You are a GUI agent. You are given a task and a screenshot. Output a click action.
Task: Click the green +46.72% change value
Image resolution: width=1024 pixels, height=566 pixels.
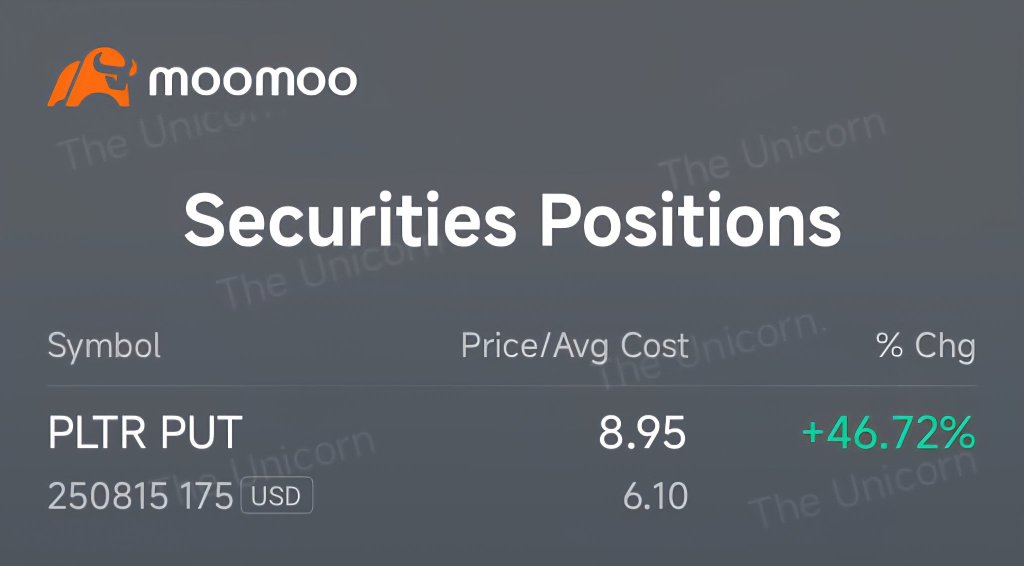click(889, 432)
